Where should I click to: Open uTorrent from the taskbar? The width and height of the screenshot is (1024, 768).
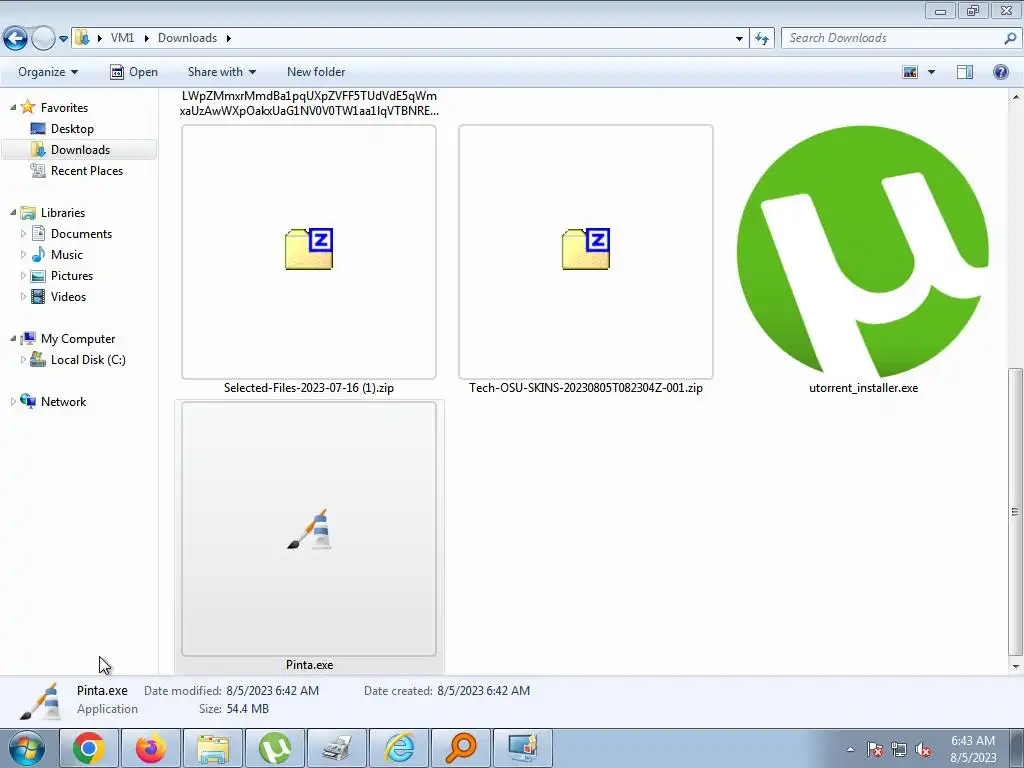[x=275, y=748]
